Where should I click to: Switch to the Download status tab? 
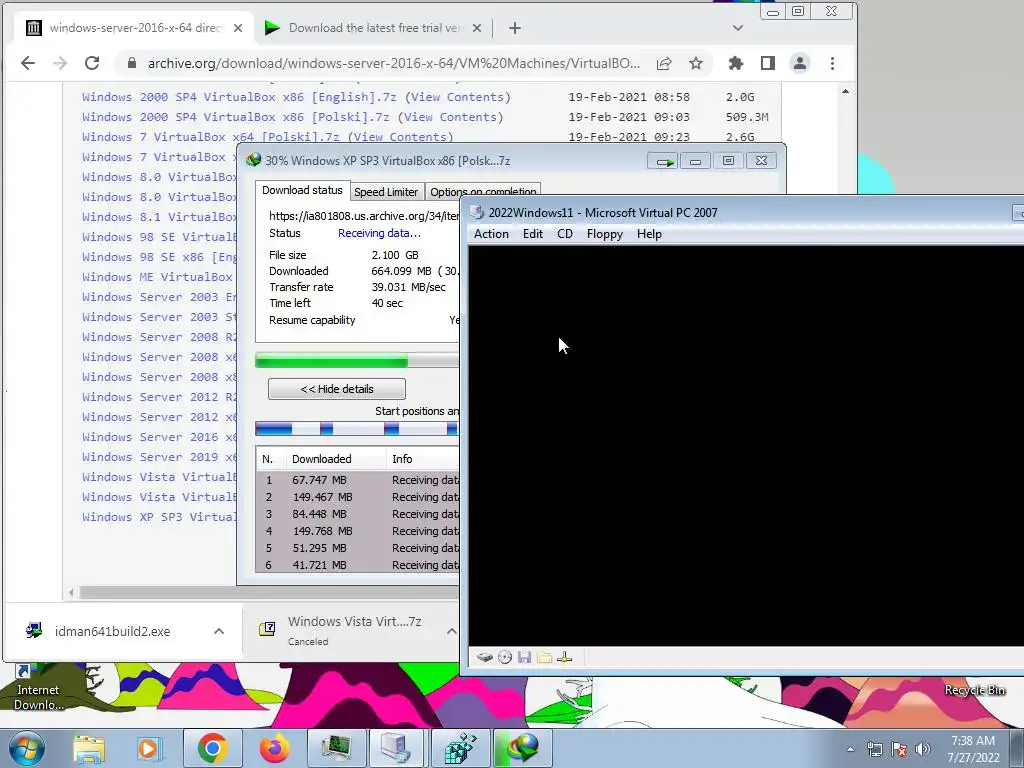(x=302, y=190)
